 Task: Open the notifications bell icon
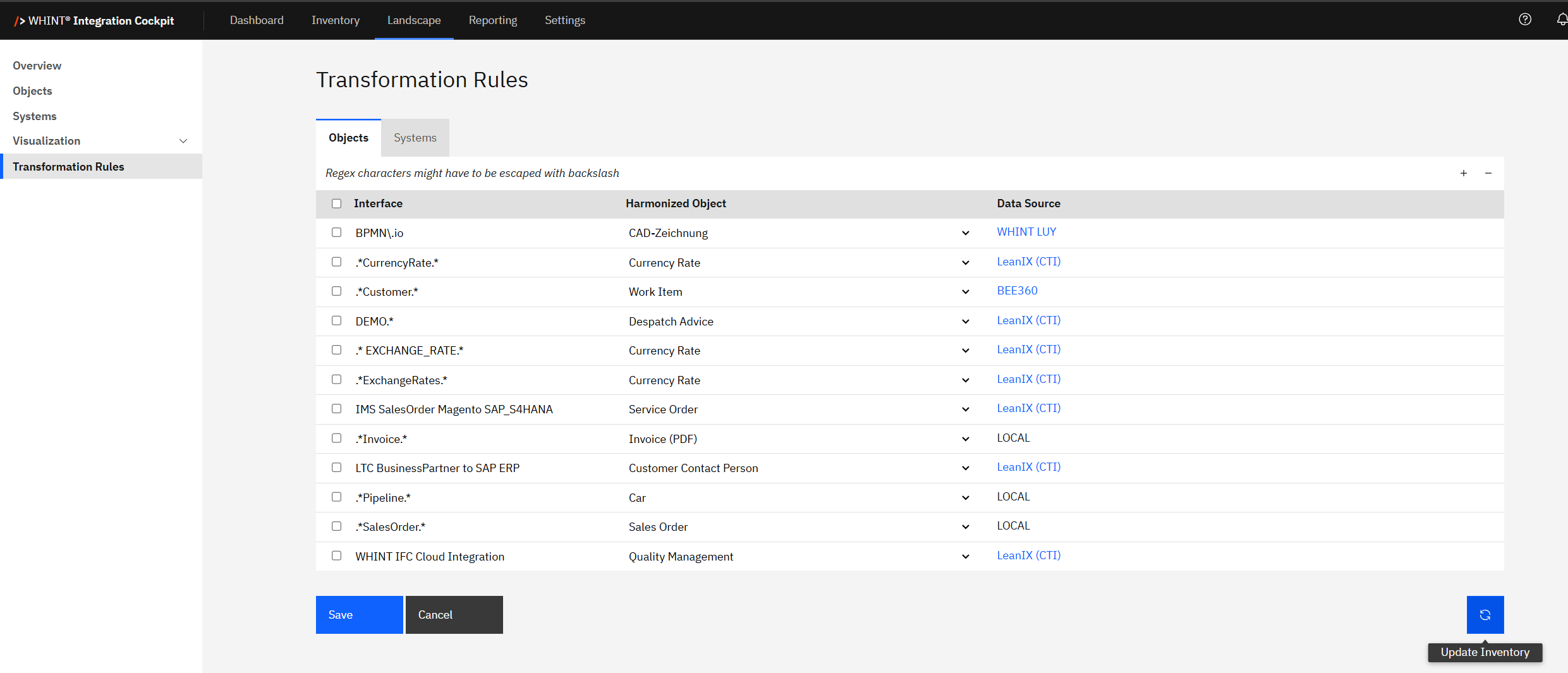[x=1561, y=20]
